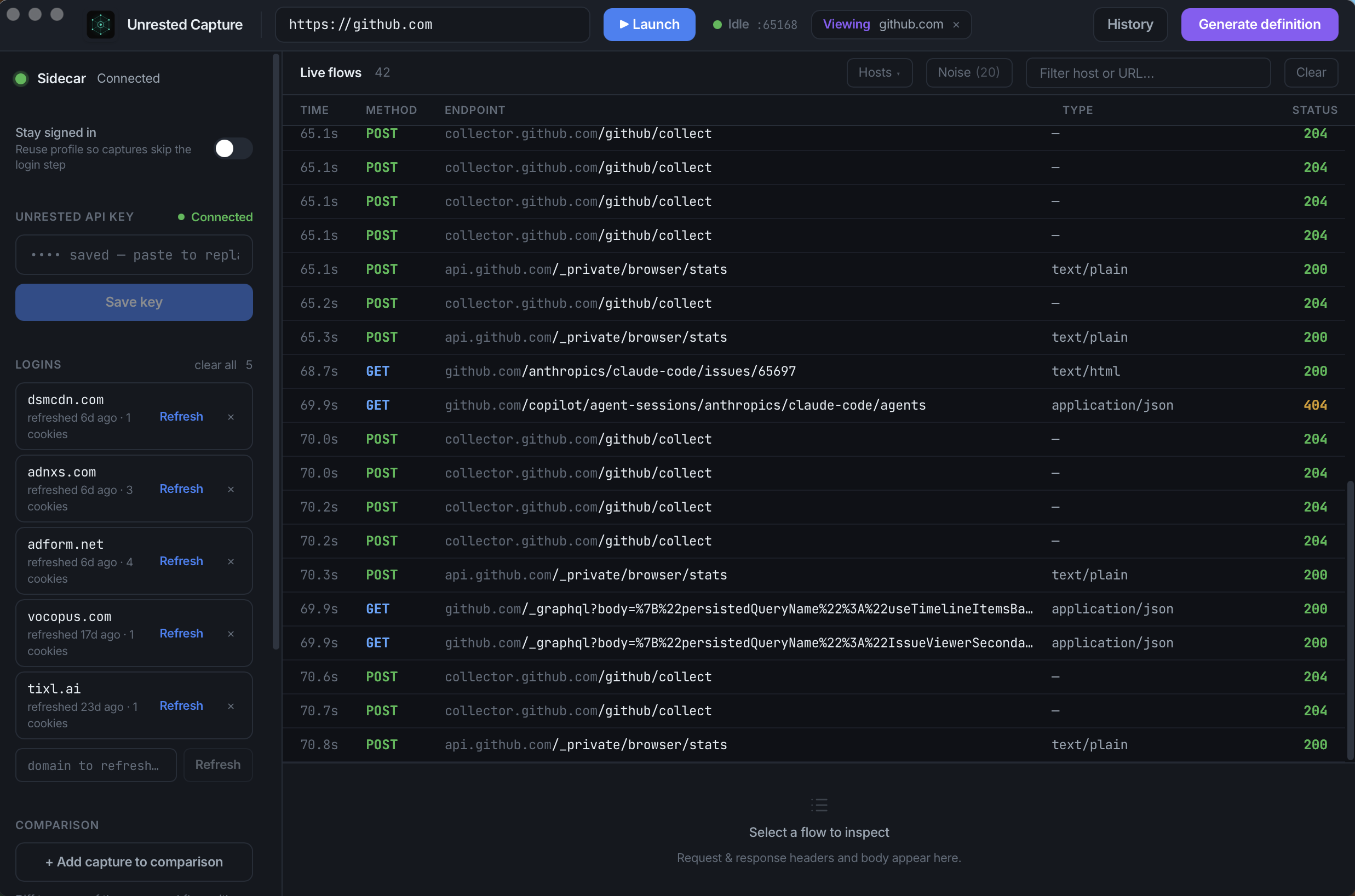Refresh the adform.net login
Viewport: 1355px width, 896px height.
click(181, 561)
